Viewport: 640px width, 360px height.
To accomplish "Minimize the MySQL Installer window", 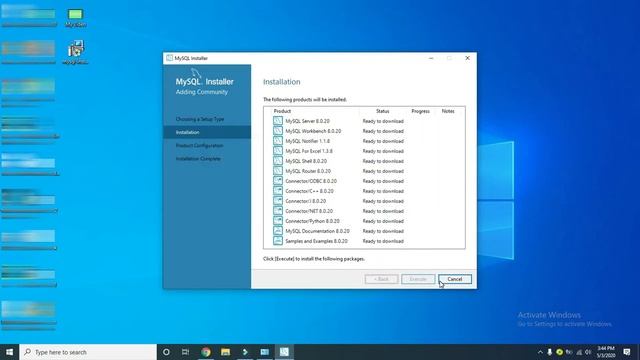I will point(431,58).
